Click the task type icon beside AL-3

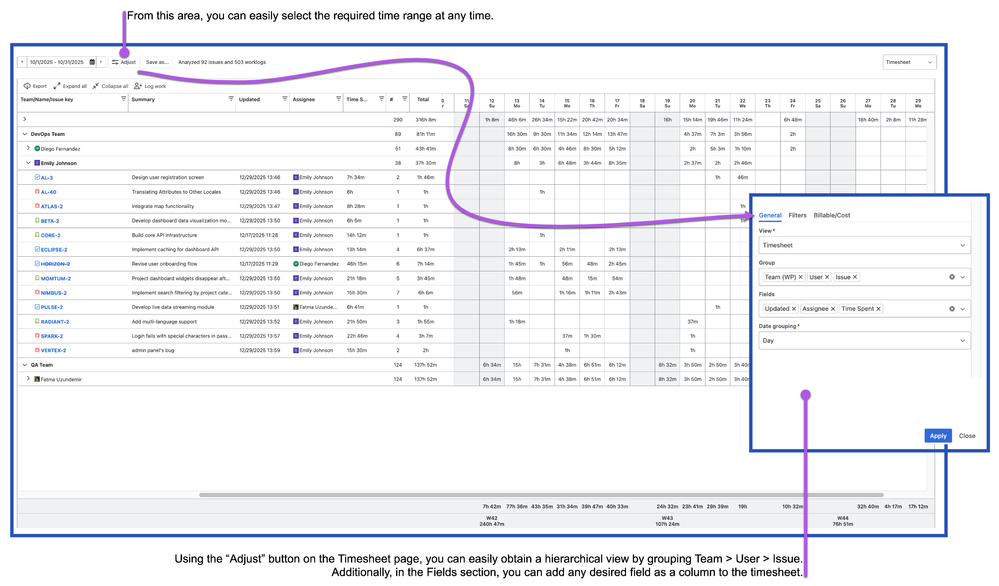click(37, 178)
